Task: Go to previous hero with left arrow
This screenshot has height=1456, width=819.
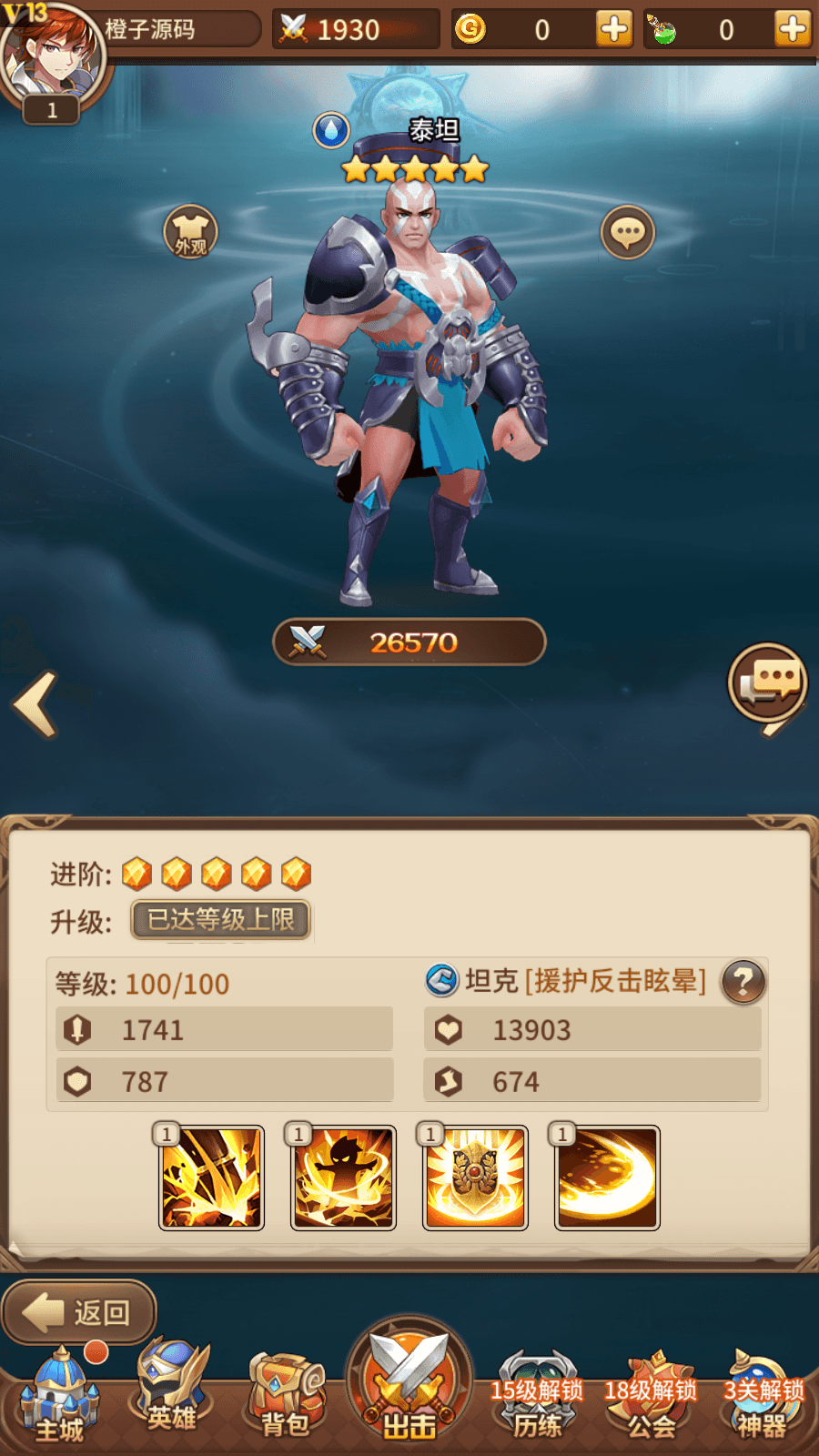Action: pyautogui.click(x=35, y=704)
